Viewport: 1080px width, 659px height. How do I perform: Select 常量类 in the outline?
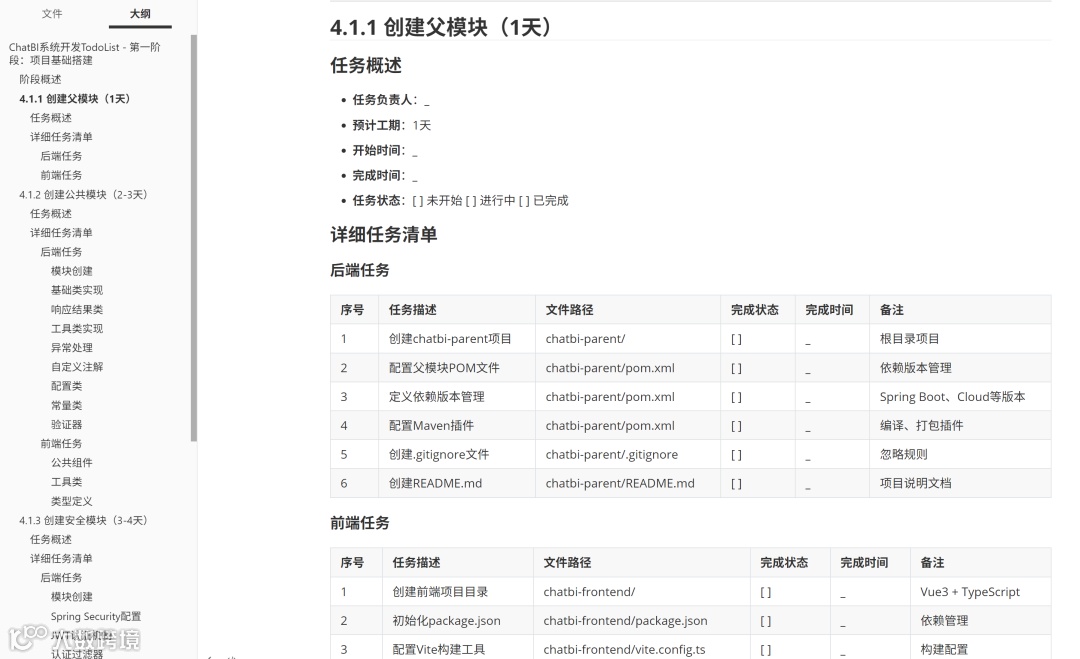point(66,405)
